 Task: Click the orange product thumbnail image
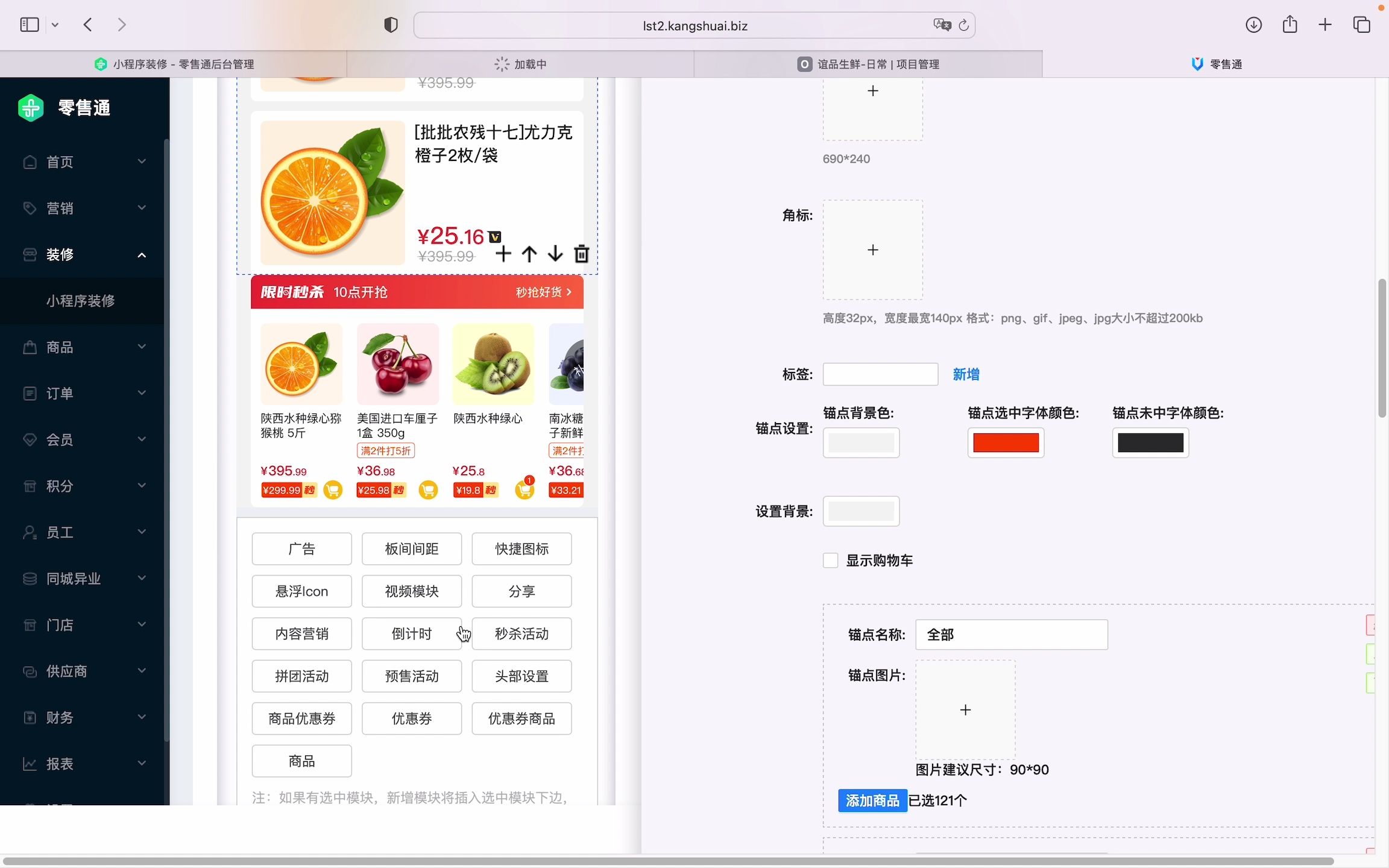tap(333, 193)
